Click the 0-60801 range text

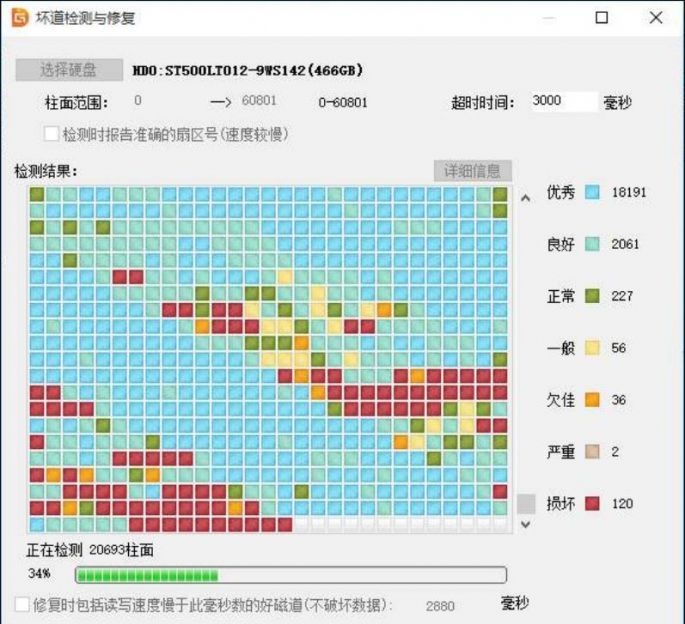click(x=343, y=103)
